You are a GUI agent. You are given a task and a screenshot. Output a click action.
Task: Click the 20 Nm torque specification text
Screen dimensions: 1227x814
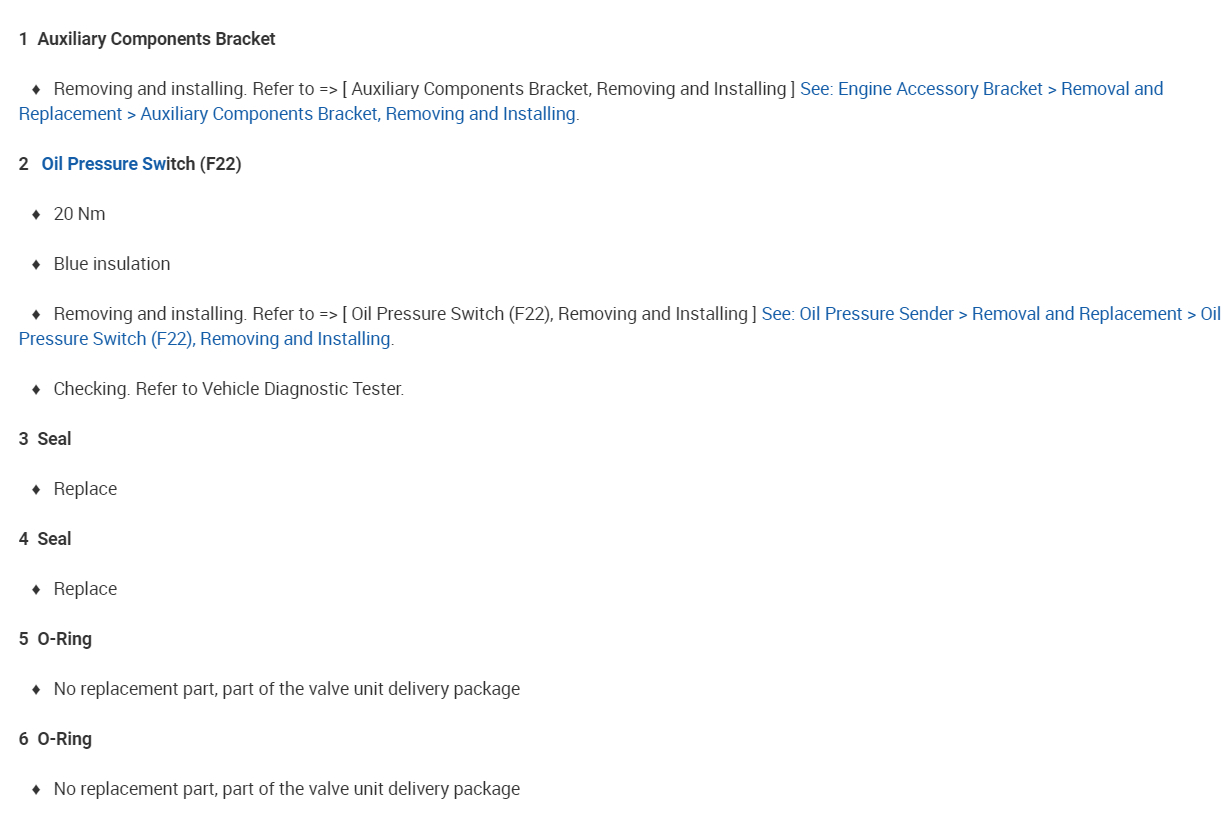tap(79, 214)
